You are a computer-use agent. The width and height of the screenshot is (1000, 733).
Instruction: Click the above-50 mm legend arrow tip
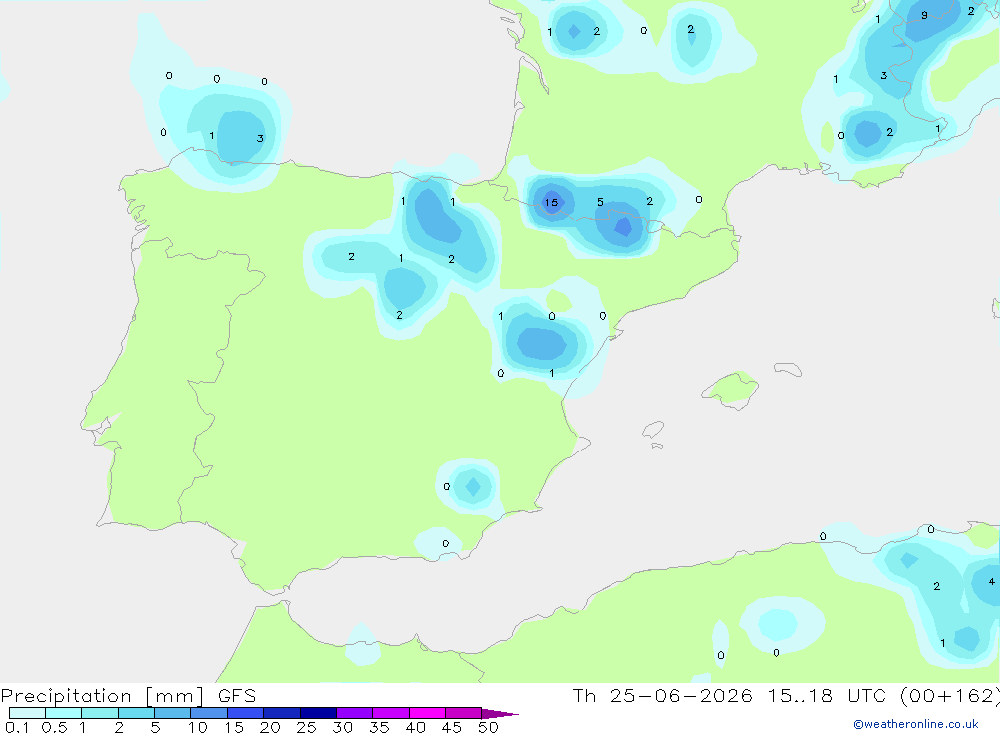[501, 714]
